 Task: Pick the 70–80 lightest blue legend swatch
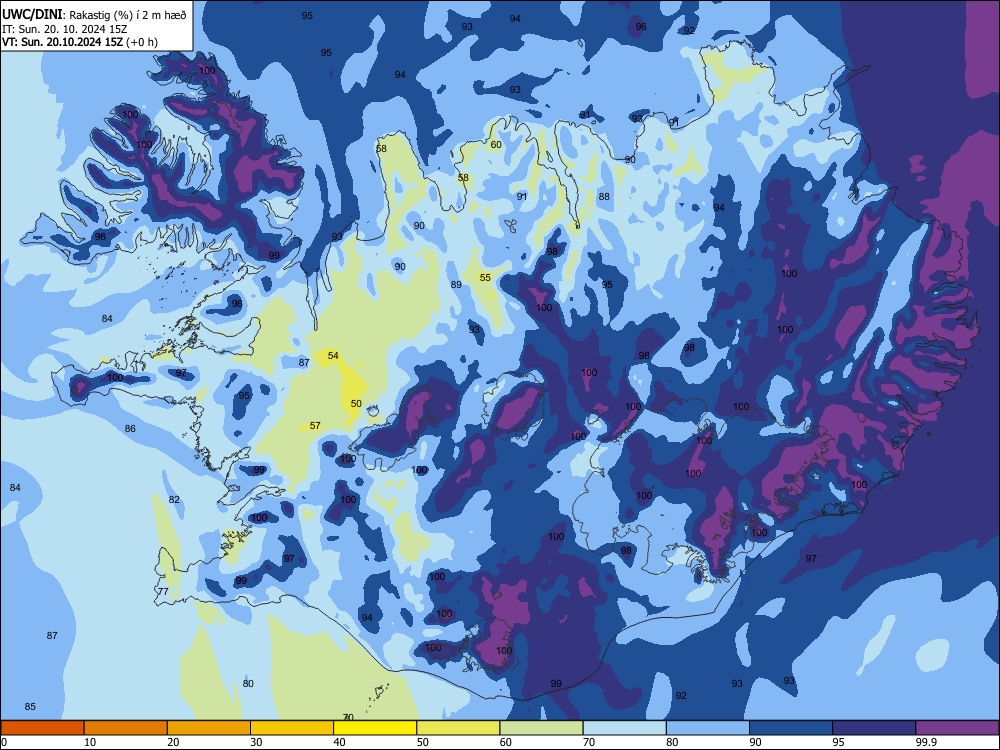pos(624,728)
